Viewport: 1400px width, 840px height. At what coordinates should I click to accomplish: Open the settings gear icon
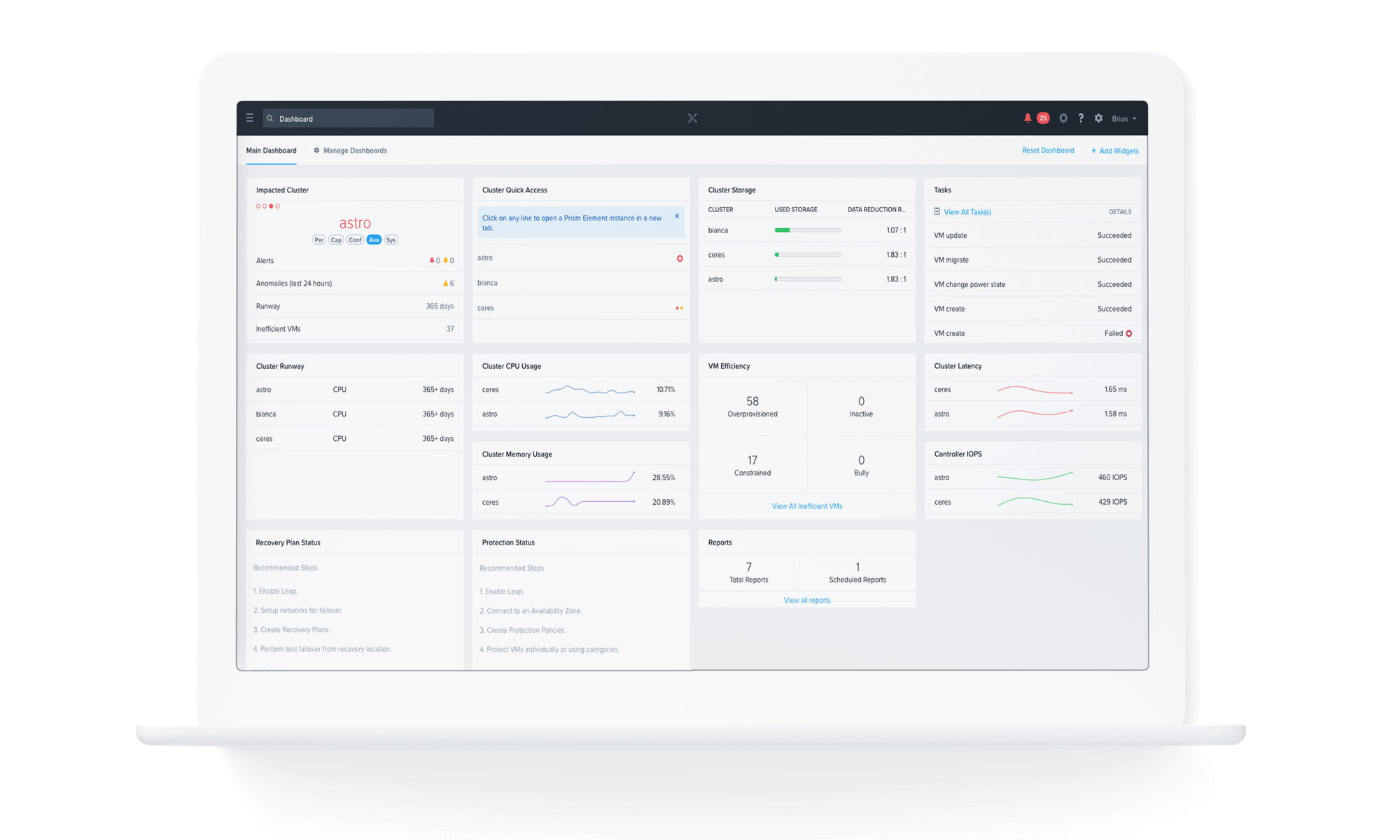tap(1098, 118)
